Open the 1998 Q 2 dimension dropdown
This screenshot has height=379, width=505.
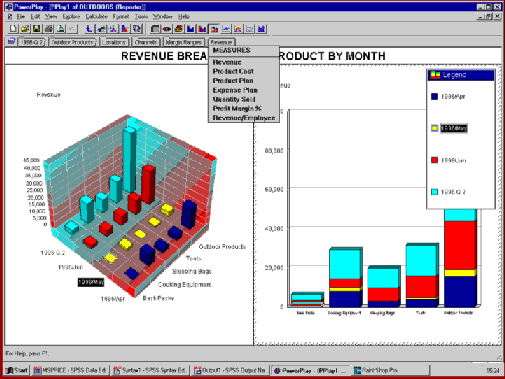[x=32, y=42]
